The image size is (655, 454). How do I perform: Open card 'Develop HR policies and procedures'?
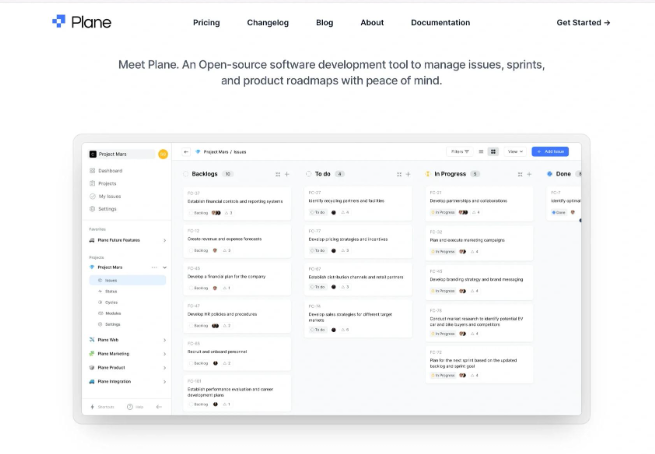click(x=237, y=317)
